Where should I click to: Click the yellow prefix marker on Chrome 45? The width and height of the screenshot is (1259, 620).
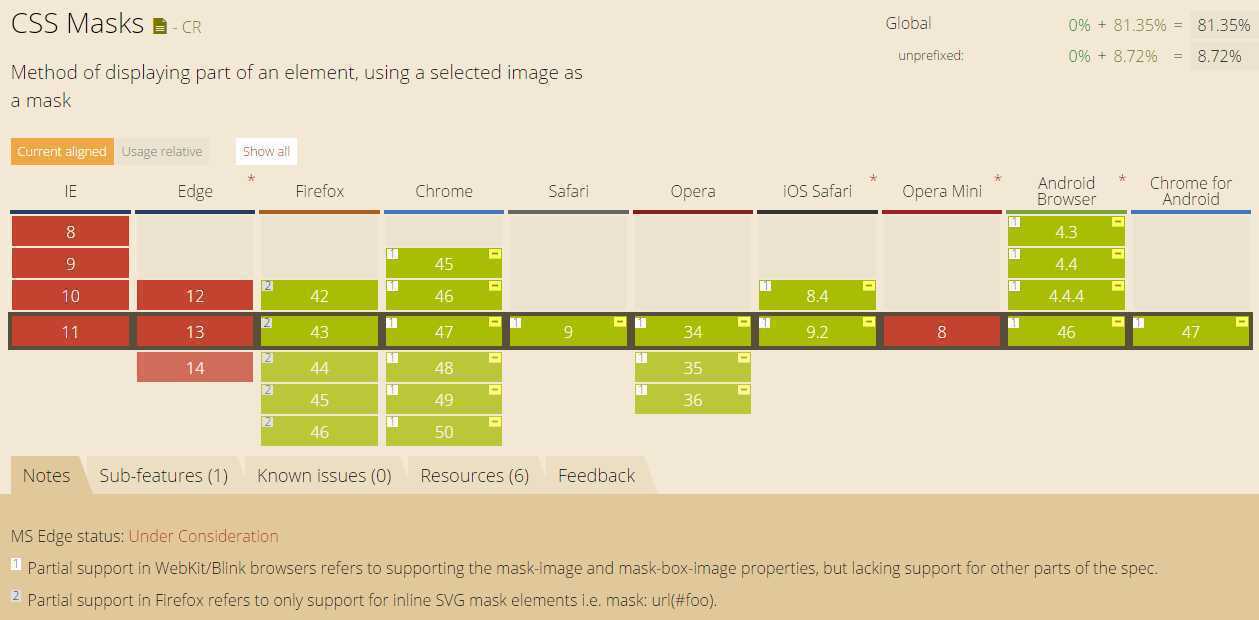(x=495, y=255)
